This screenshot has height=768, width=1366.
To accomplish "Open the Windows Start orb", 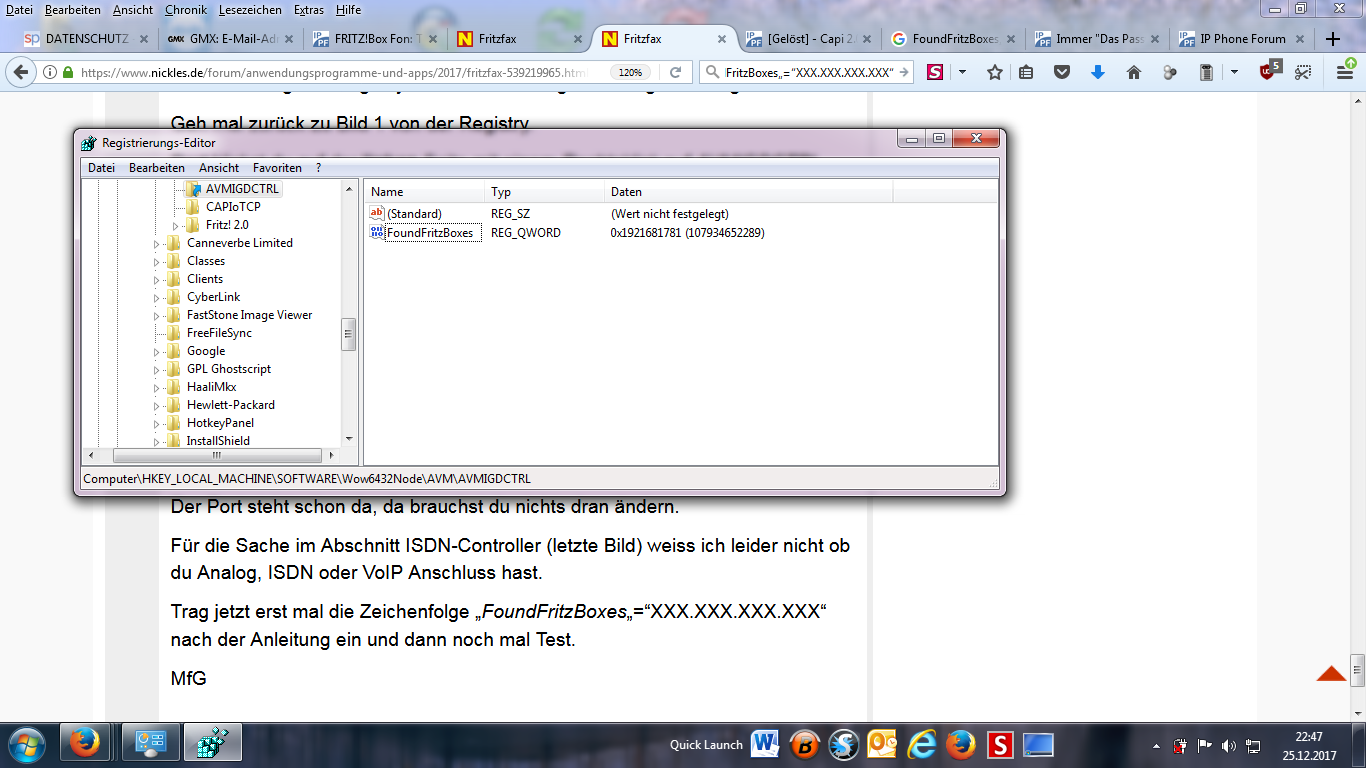I will click(27, 744).
